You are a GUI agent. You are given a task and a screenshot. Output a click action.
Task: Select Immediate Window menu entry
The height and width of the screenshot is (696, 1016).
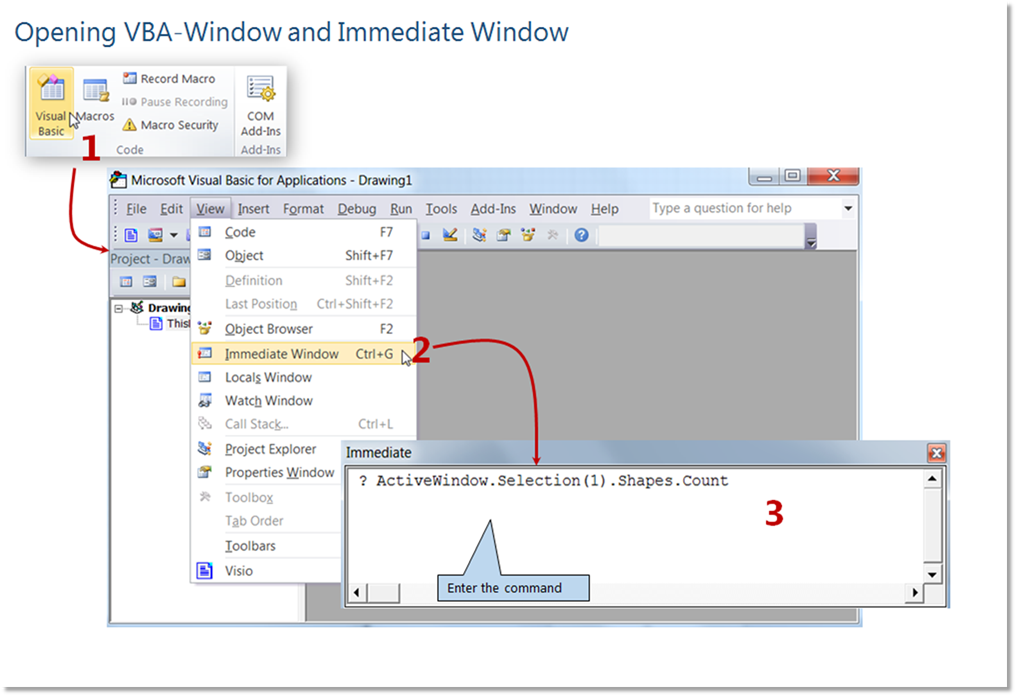pyautogui.click(x=303, y=354)
